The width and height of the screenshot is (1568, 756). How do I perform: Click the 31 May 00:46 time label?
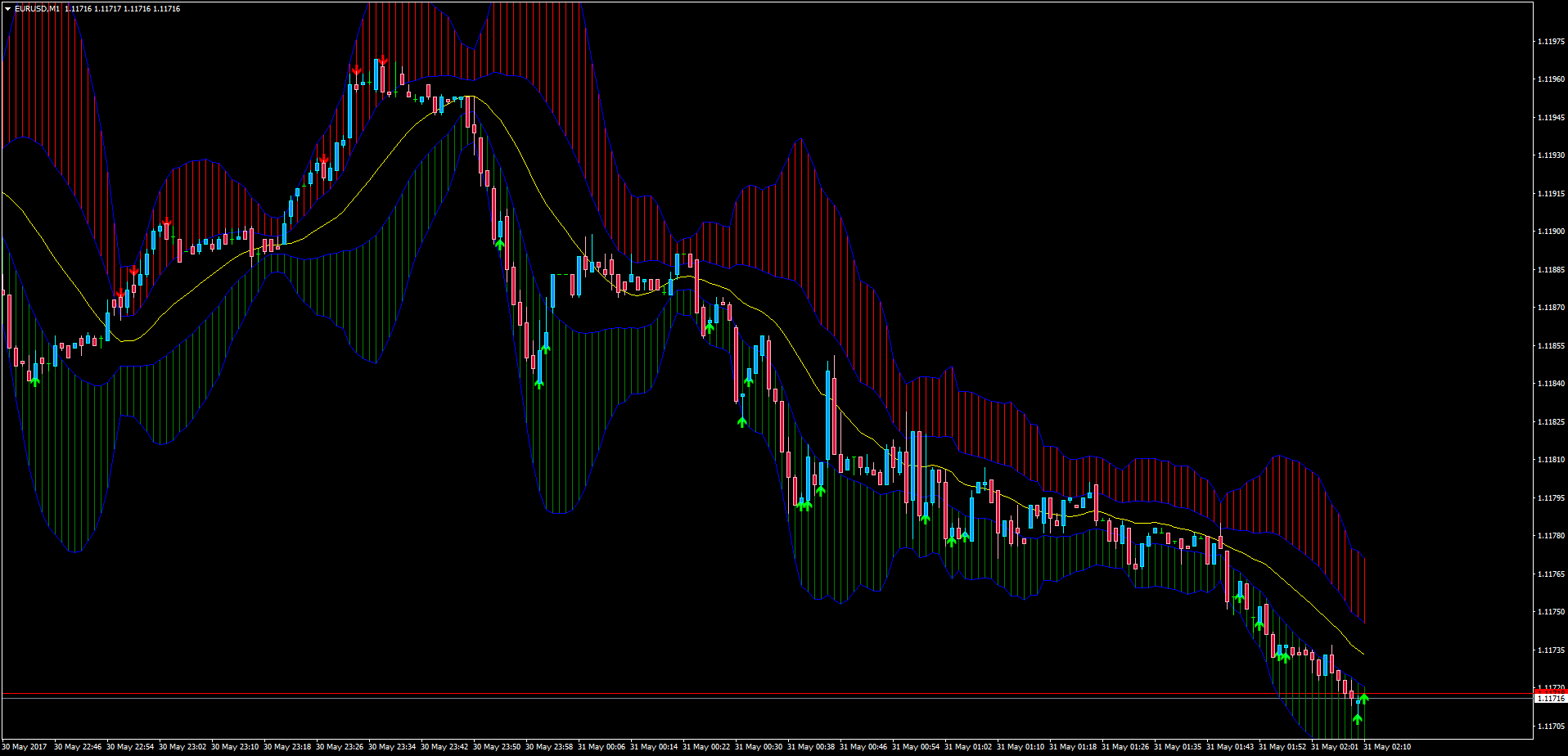coord(863,746)
